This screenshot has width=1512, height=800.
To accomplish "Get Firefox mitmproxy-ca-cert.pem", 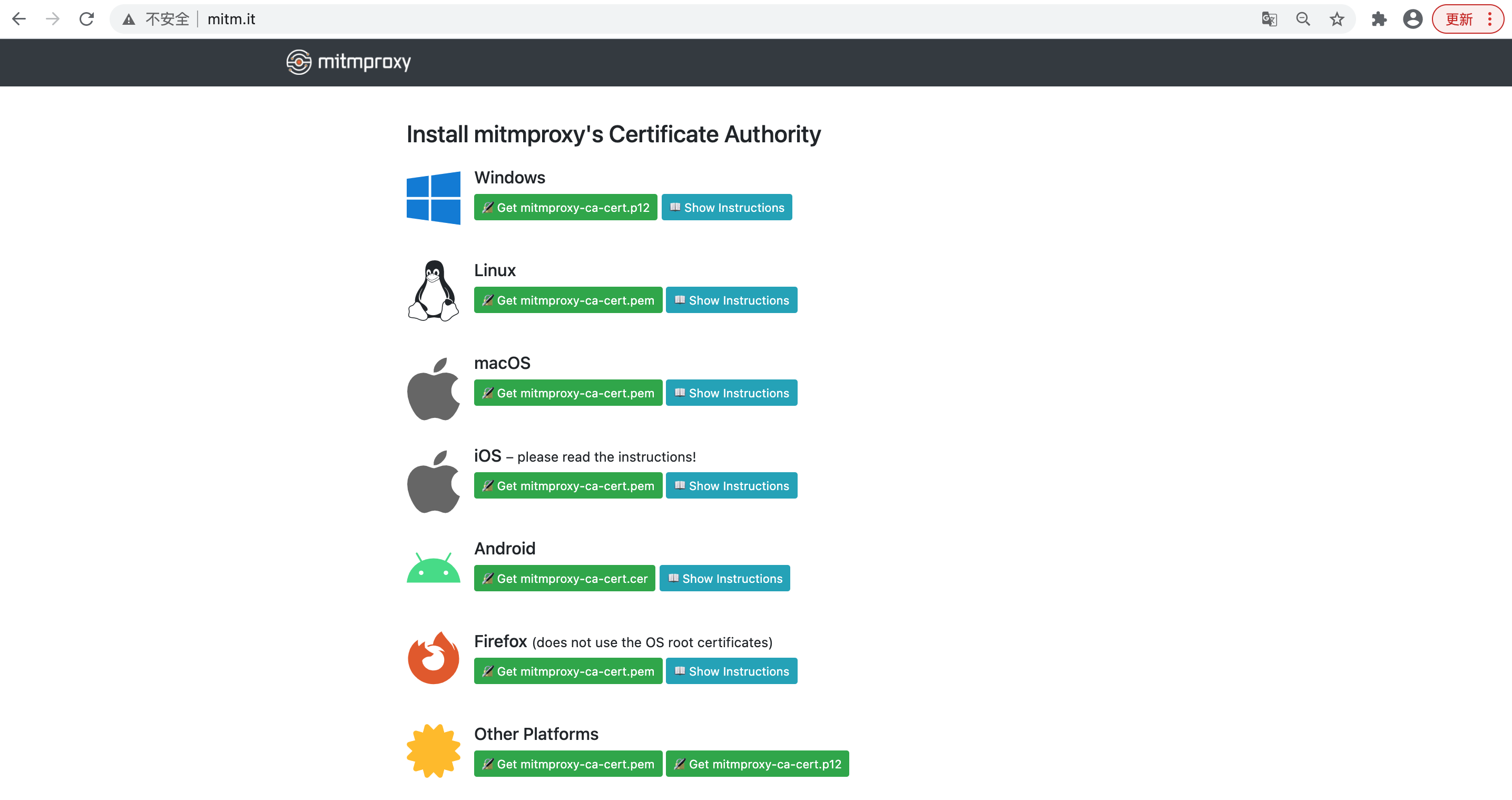I will pyautogui.click(x=567, y=671).
